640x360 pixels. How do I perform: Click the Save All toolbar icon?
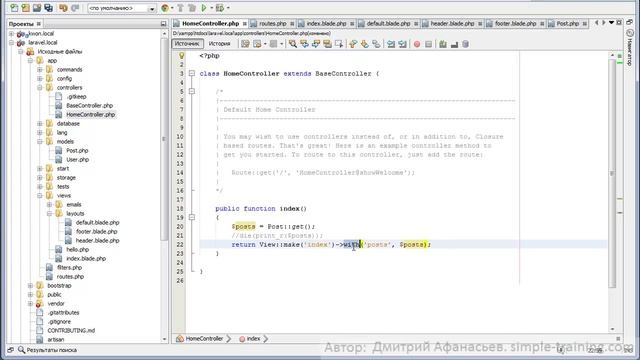49,8
